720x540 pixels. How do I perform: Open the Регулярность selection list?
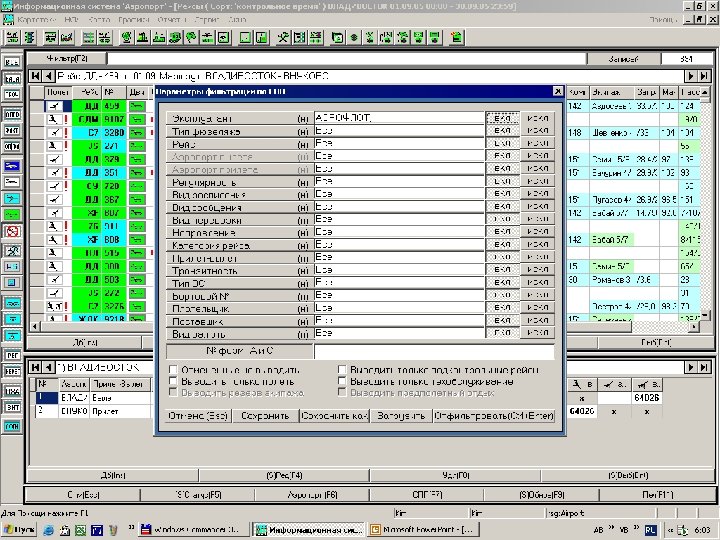click(x=240, y=182)
